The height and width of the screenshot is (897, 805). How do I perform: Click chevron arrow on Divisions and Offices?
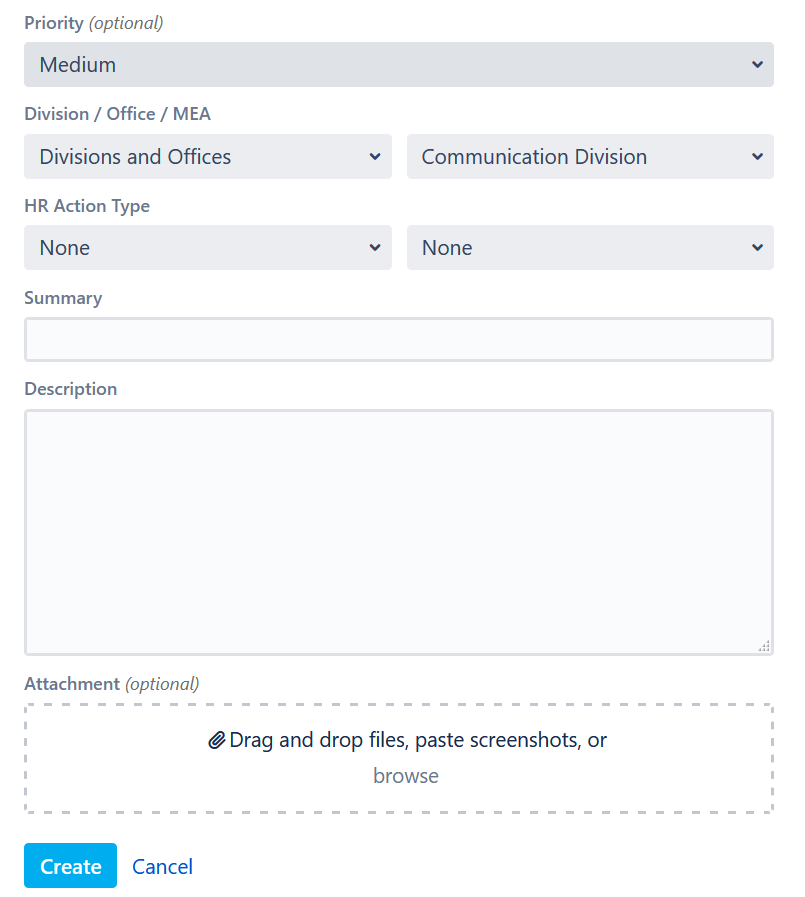click(375, 156)
